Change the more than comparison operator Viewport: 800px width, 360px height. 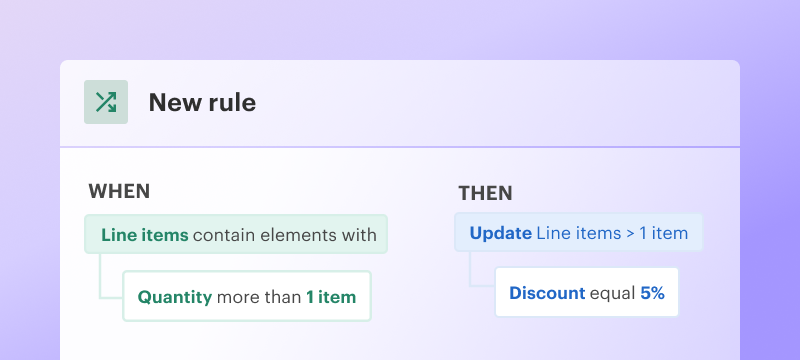click(x=259, y=297)
